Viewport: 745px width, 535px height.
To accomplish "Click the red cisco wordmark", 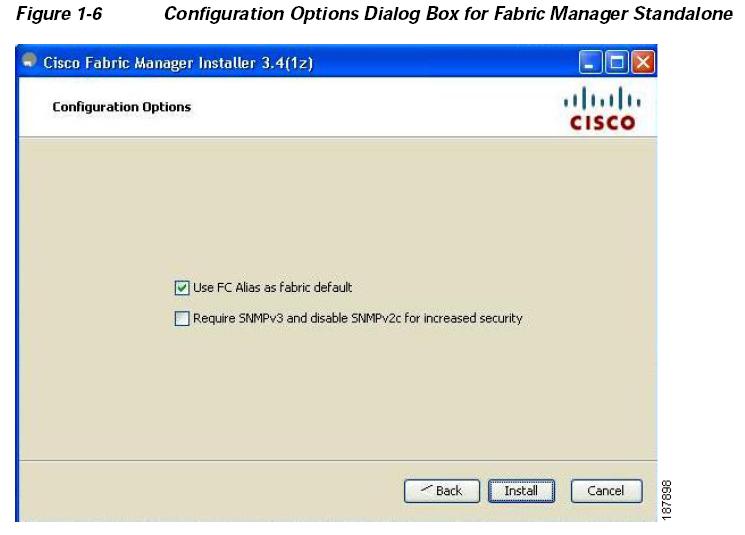I will pyautogui.click(x=602, y=123).
